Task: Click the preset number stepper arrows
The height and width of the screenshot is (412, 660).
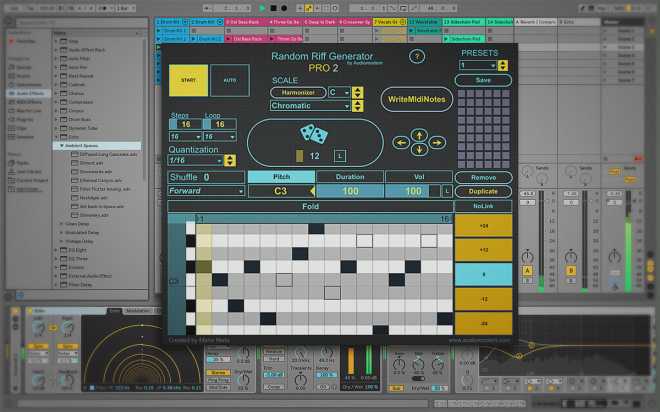Action: [503, 65]
